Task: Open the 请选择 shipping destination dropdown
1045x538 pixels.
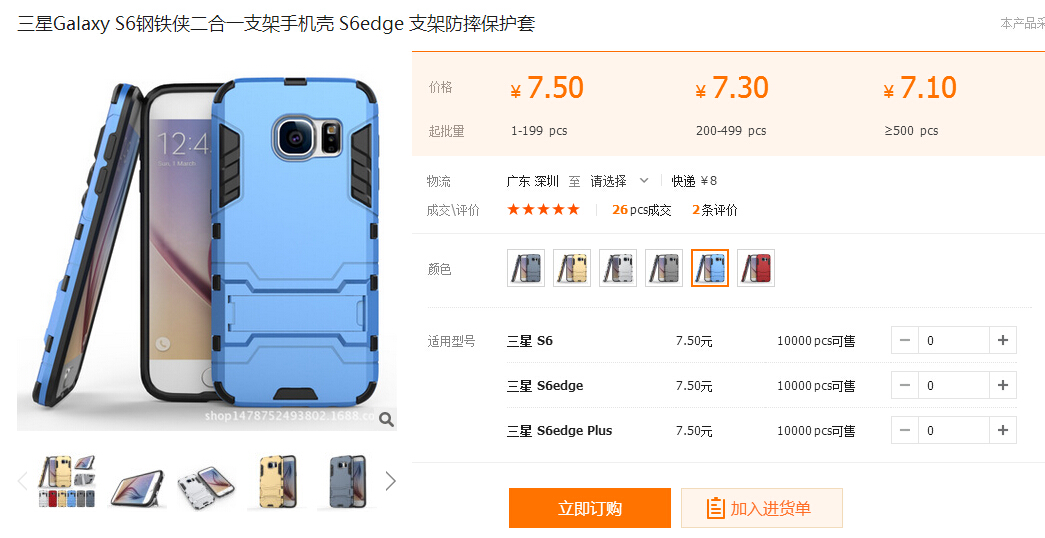Action: (x=619, y=181)
